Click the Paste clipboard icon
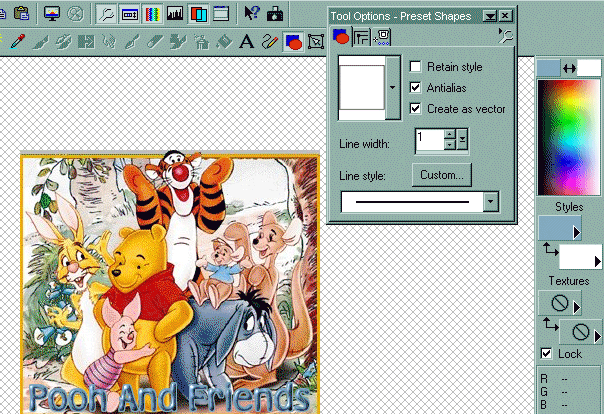The height and width of the screenshot is (414, 604). tap(21, 13)
